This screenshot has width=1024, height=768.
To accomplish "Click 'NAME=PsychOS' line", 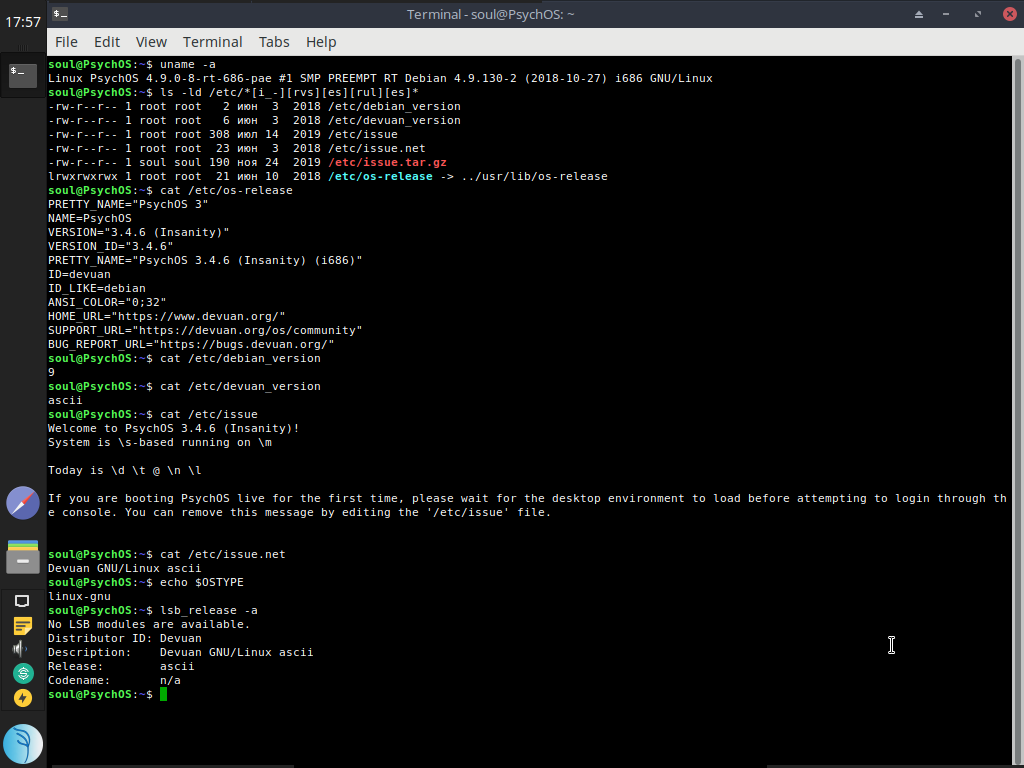I will coord(89,218).
